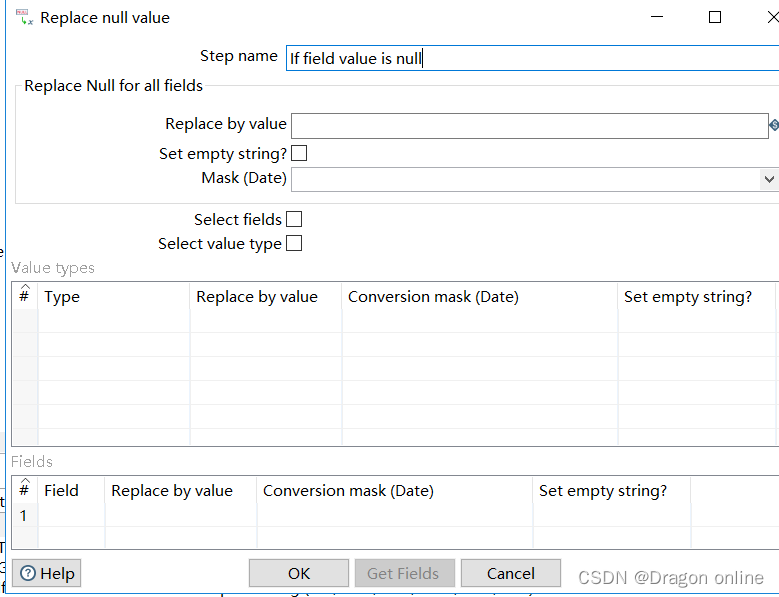Click the OK button

pos(299,573)
